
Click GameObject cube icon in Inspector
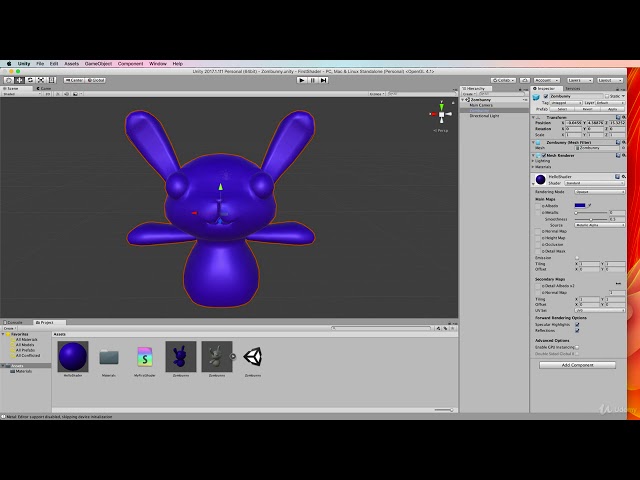pyautogui.click(x=536, y=97)
